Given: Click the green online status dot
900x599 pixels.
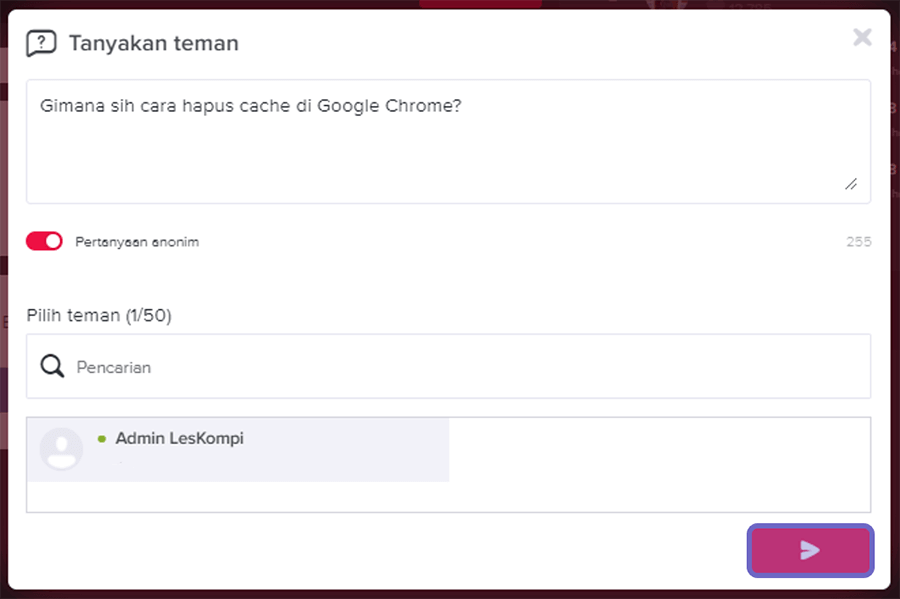Looking at the screenshot, I should [x=102, y=439].
